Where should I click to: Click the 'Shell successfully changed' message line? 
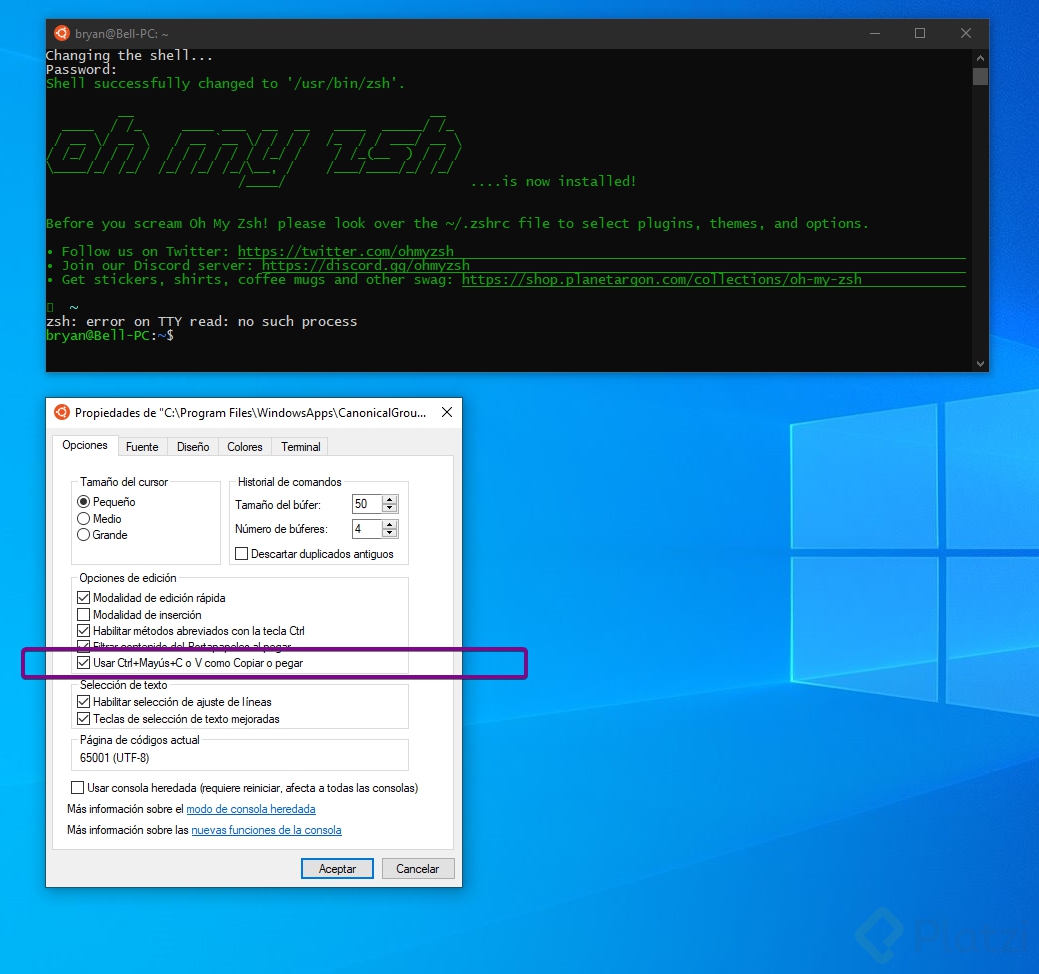click(x=225, y=83)
